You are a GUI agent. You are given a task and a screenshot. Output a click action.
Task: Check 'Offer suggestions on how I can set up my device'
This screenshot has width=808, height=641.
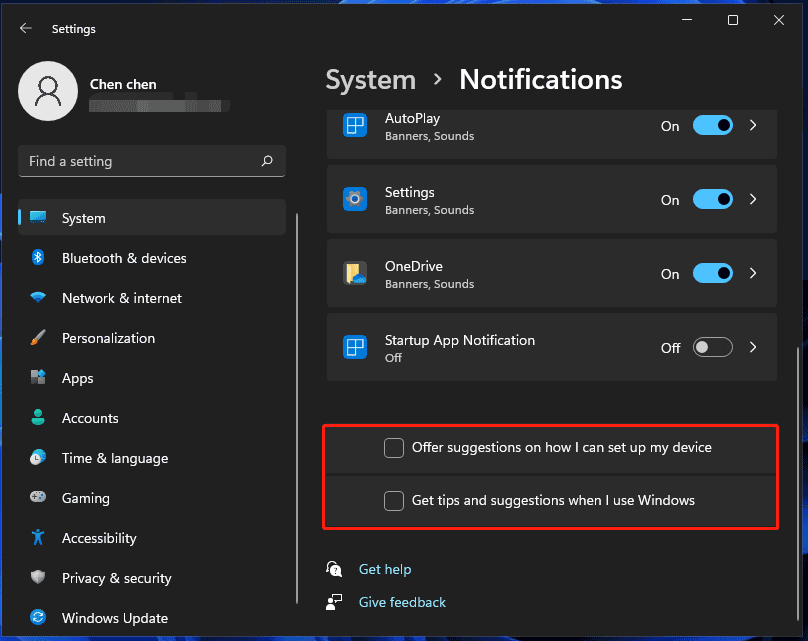click(394, 448)
